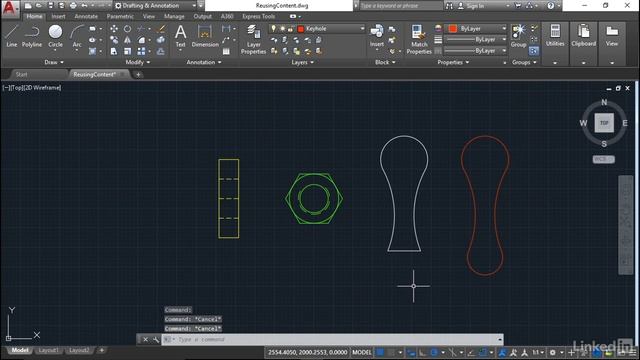Toggle object snap tracking in status bar
640x360 pixels.
click(x=471, y=353)
